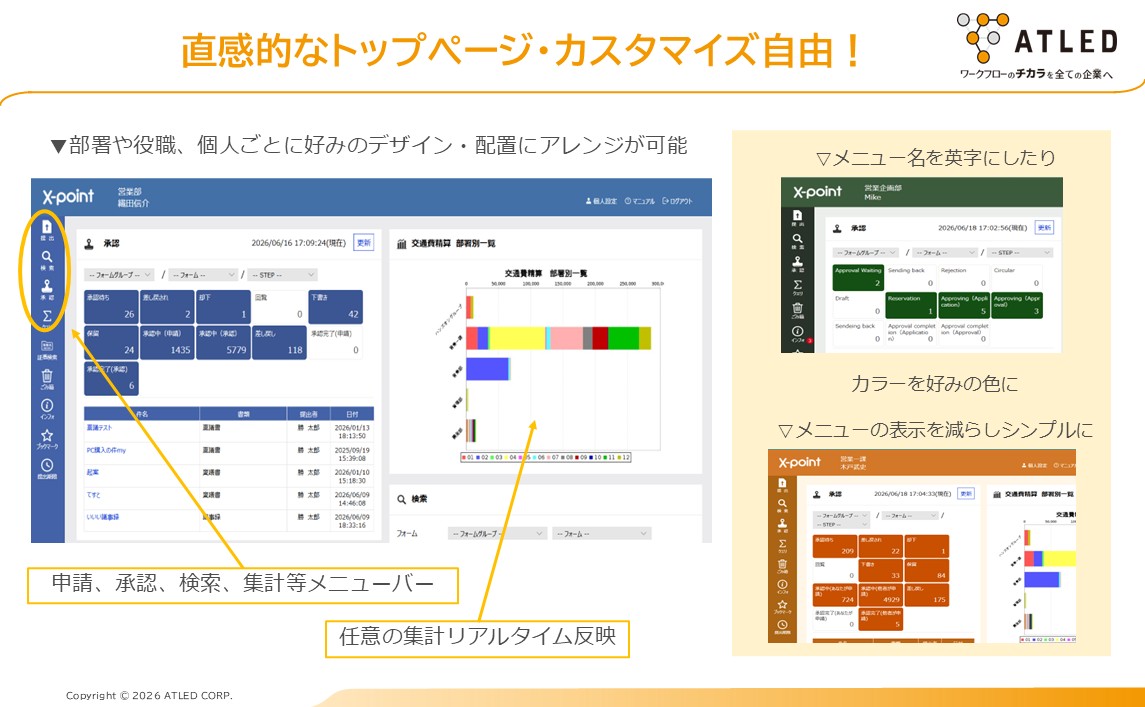
Task: Click ログアウト in the blue header
Action: click(x=678, y=201)
